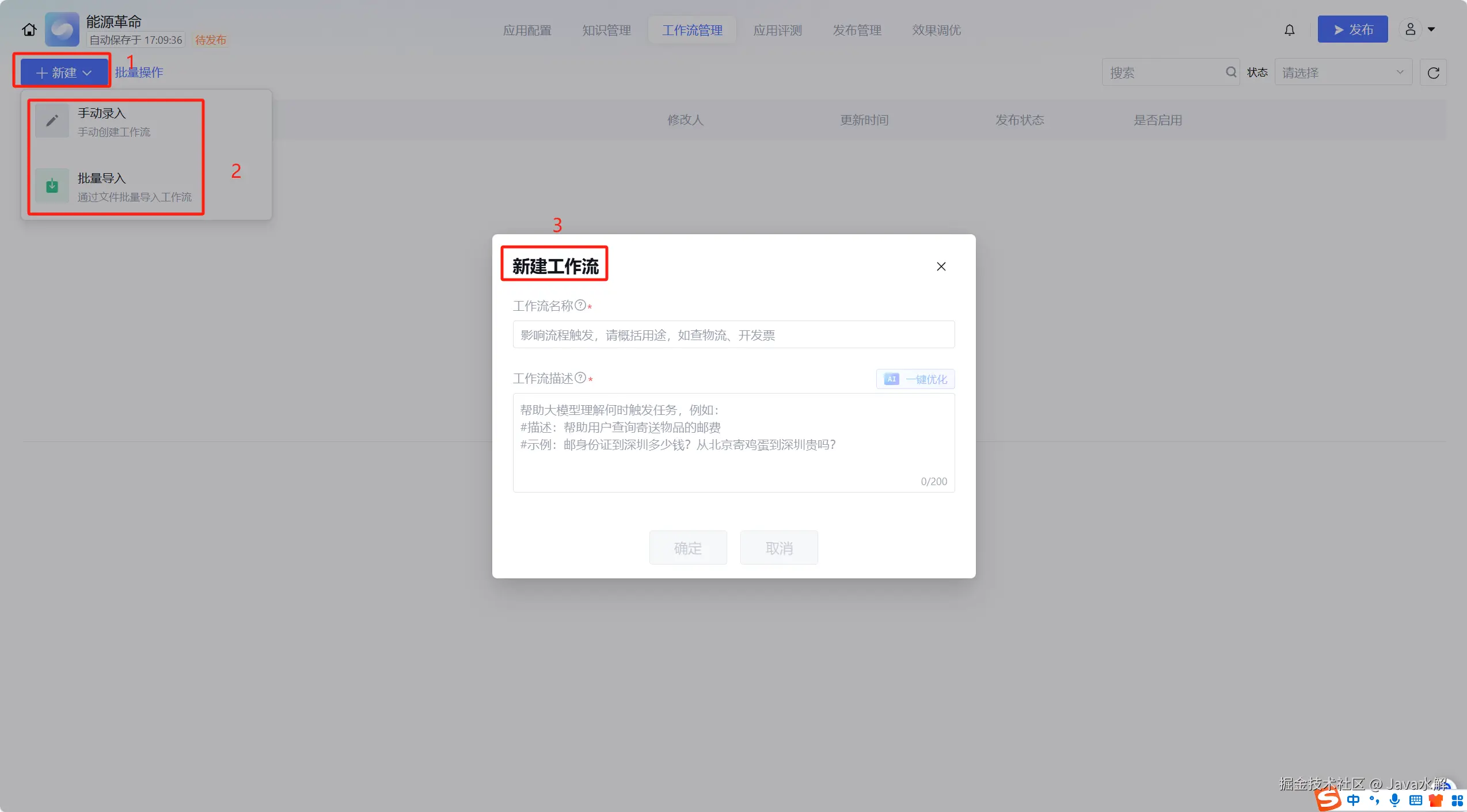Click the search magnifier icon
Screen dimensions: 1467x812
1230,72
